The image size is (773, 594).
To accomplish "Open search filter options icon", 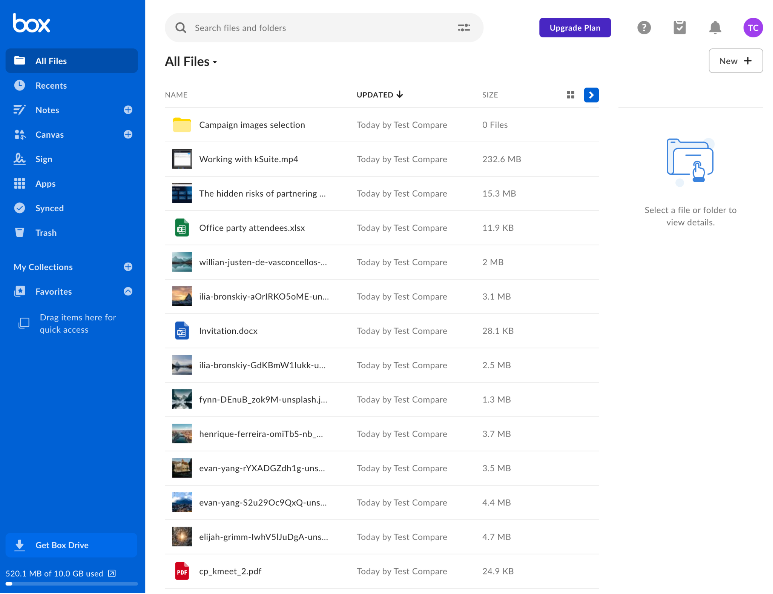I will pos(464,28).
